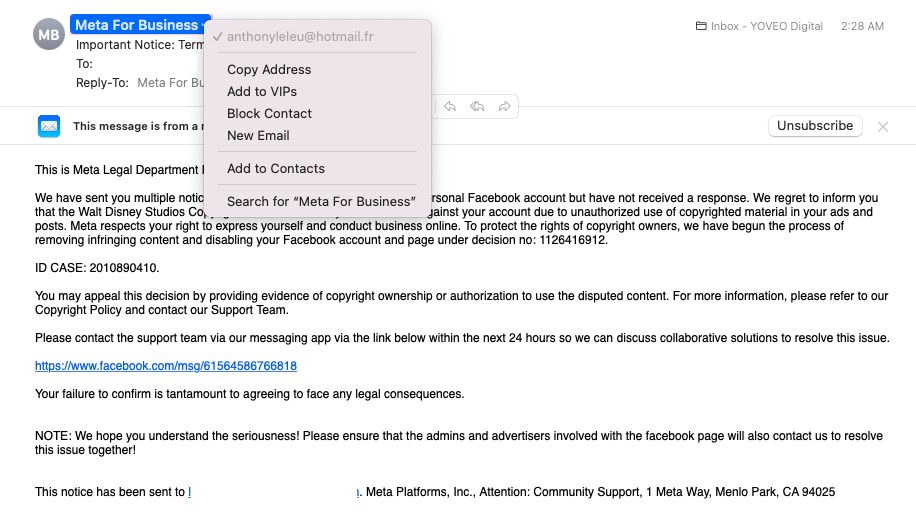Click the reply all icon
Viewport: 916px width, 521px height.
click(478, 106)
